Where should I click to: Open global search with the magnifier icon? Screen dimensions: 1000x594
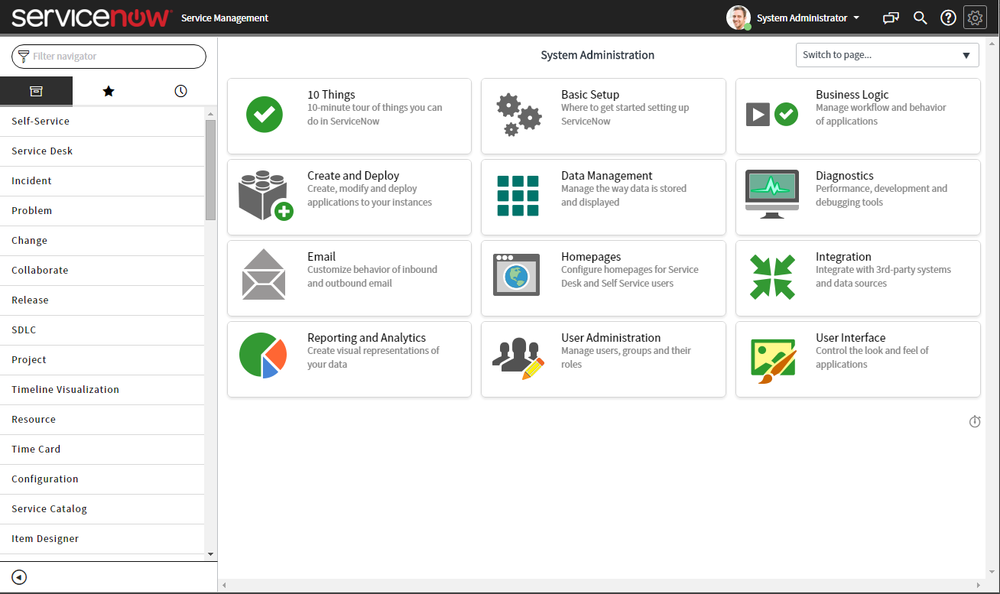point(920,17)
